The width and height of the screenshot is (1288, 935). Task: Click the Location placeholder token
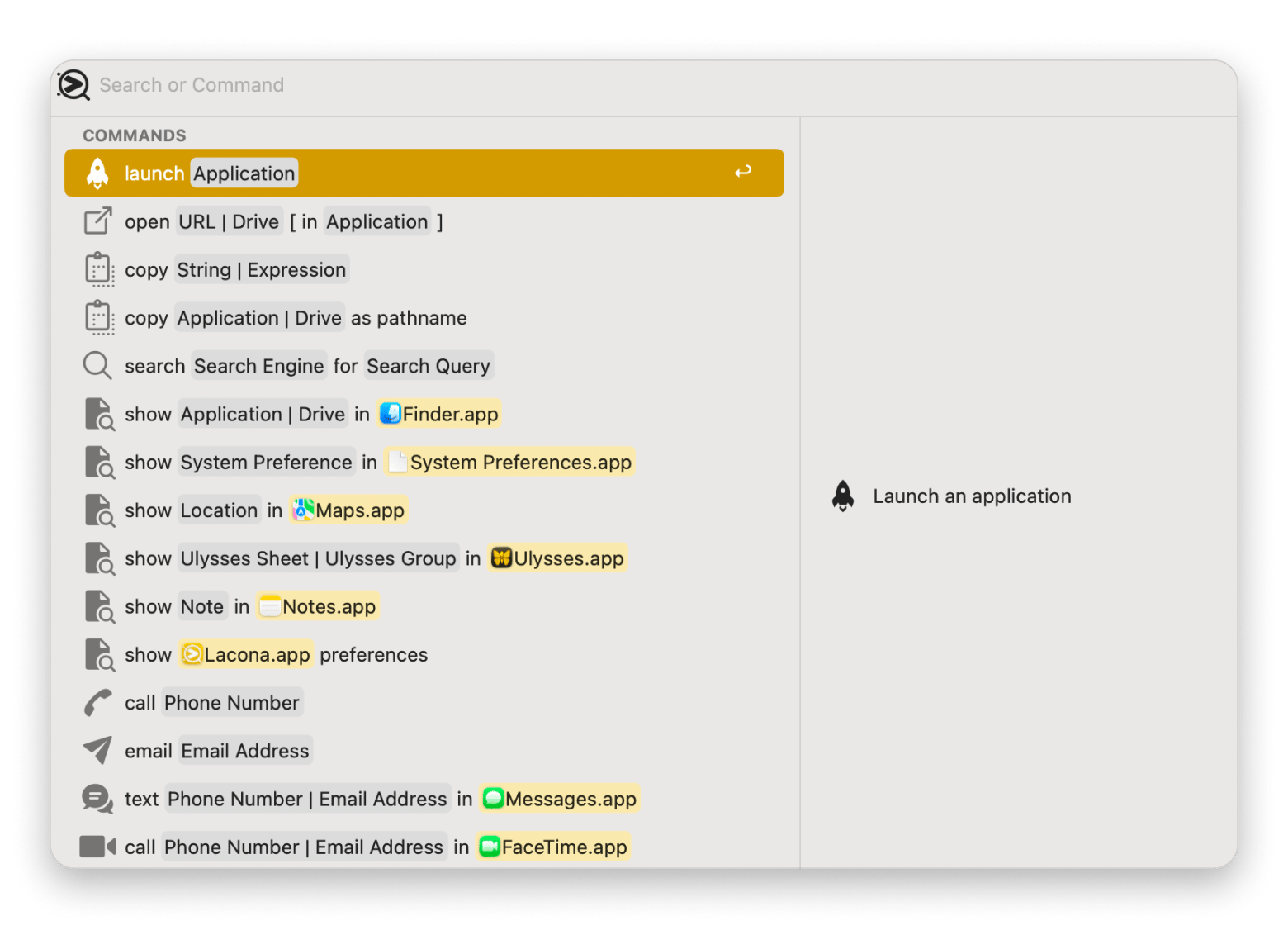pyautogui.click(x=219, y=510)
